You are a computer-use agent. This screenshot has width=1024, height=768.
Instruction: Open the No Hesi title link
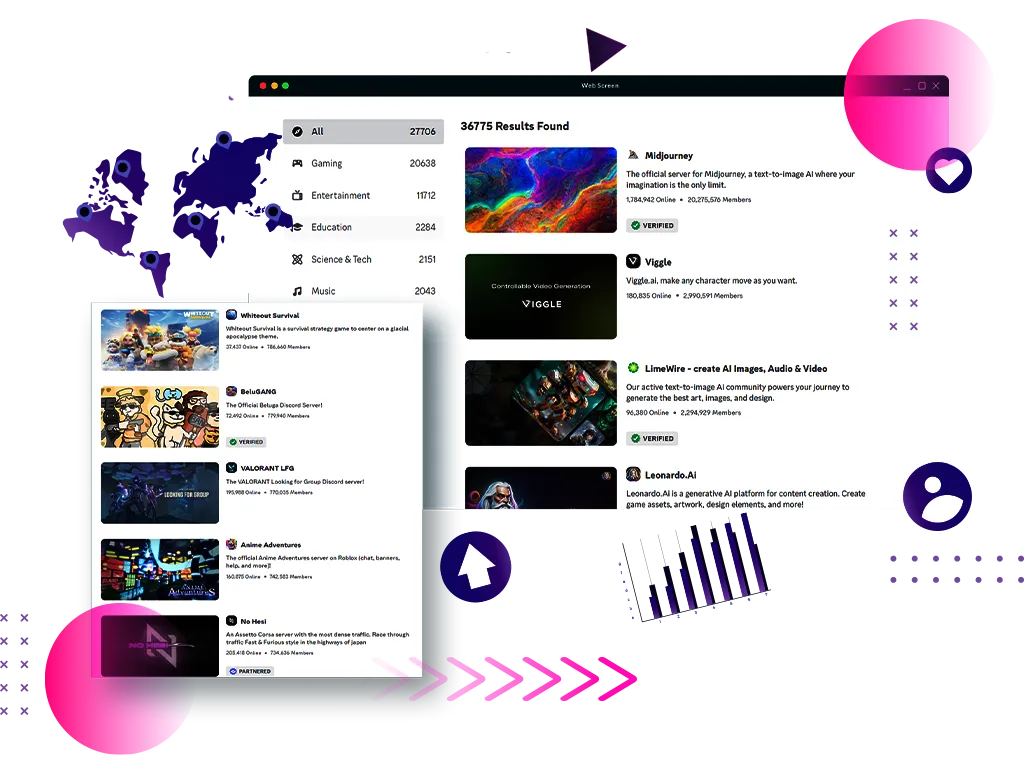(x=253, y=621)
